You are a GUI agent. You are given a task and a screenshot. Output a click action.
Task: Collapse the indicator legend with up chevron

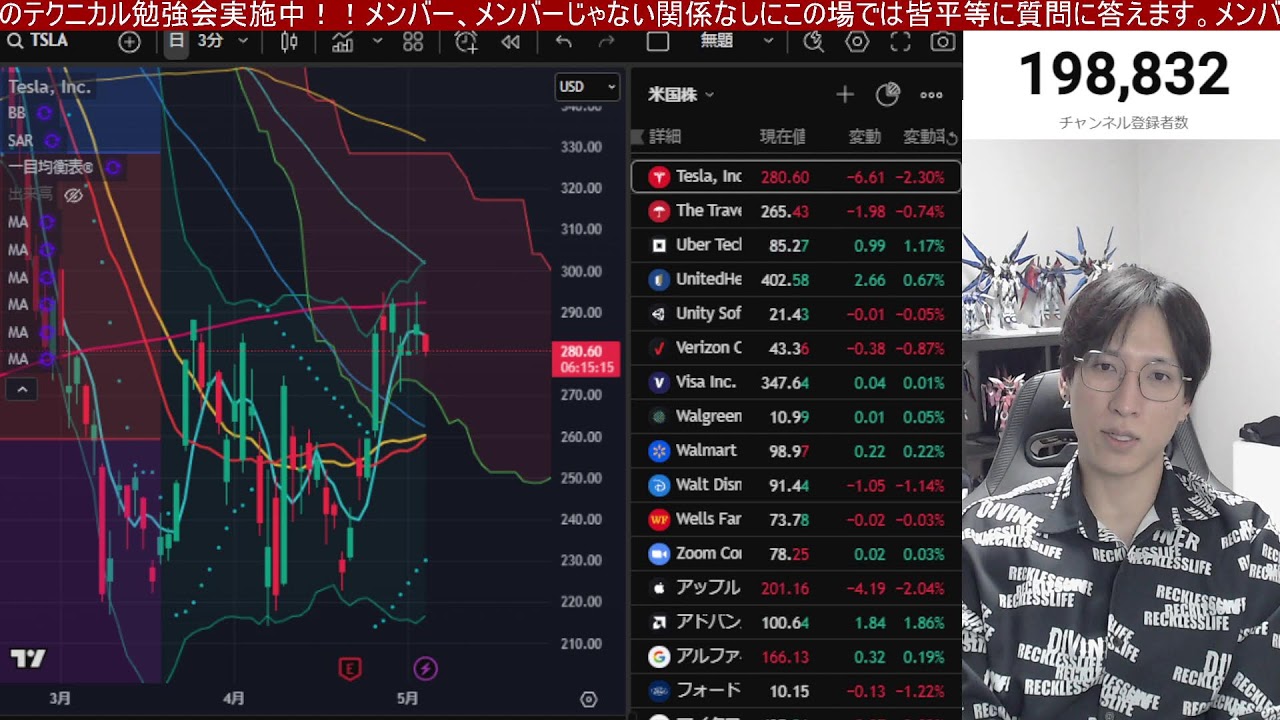(22, 389)
